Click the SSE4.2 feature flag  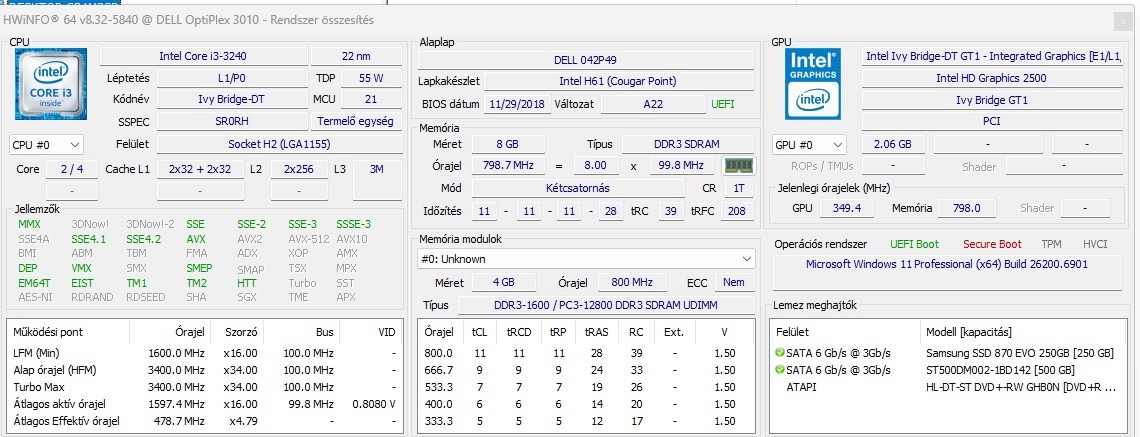(x=143, y=238)
